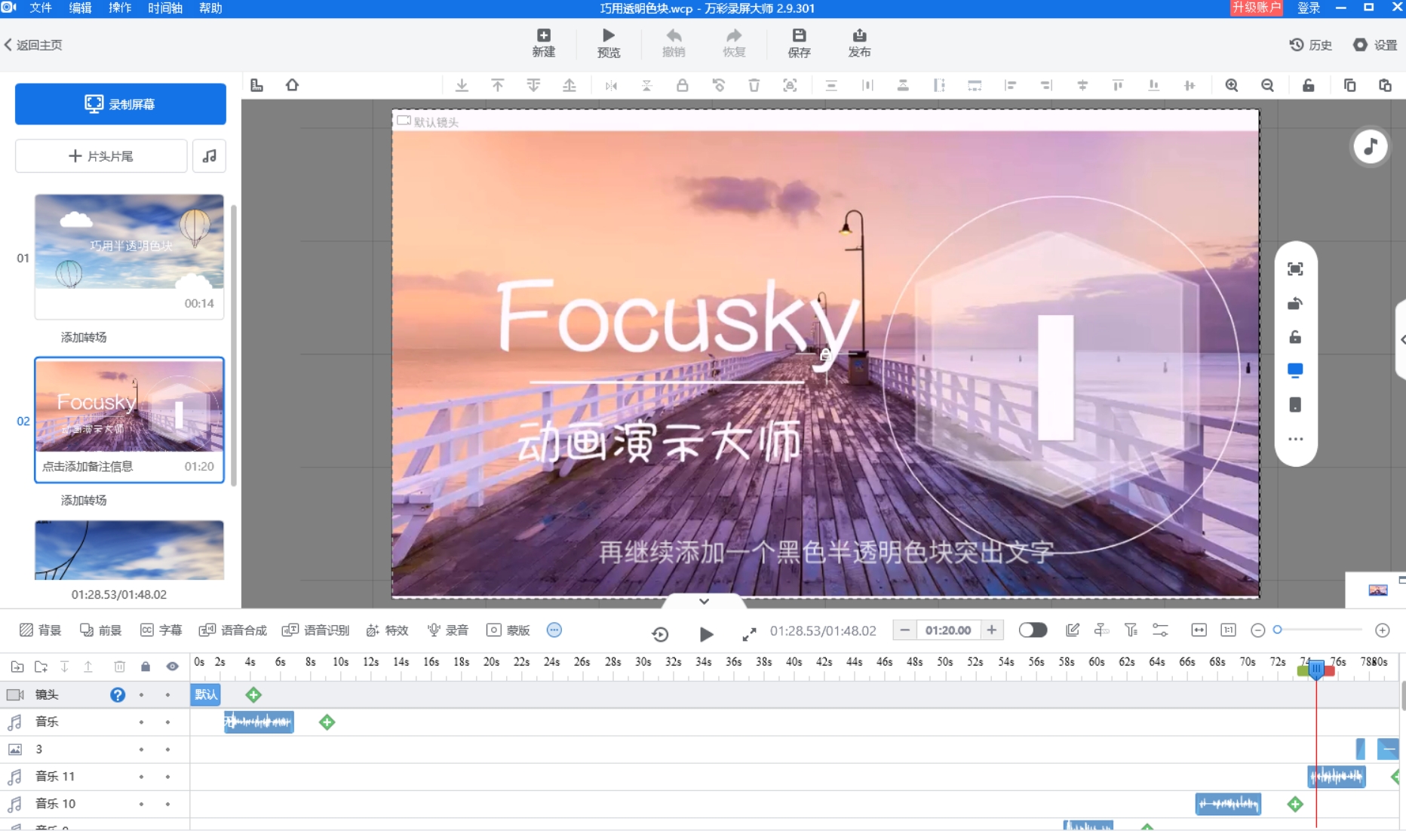The height and width of the screenshot is (840, 1406).
Task: Click the 录制屏幕 record screen button
Action: [x=121, y=104]
